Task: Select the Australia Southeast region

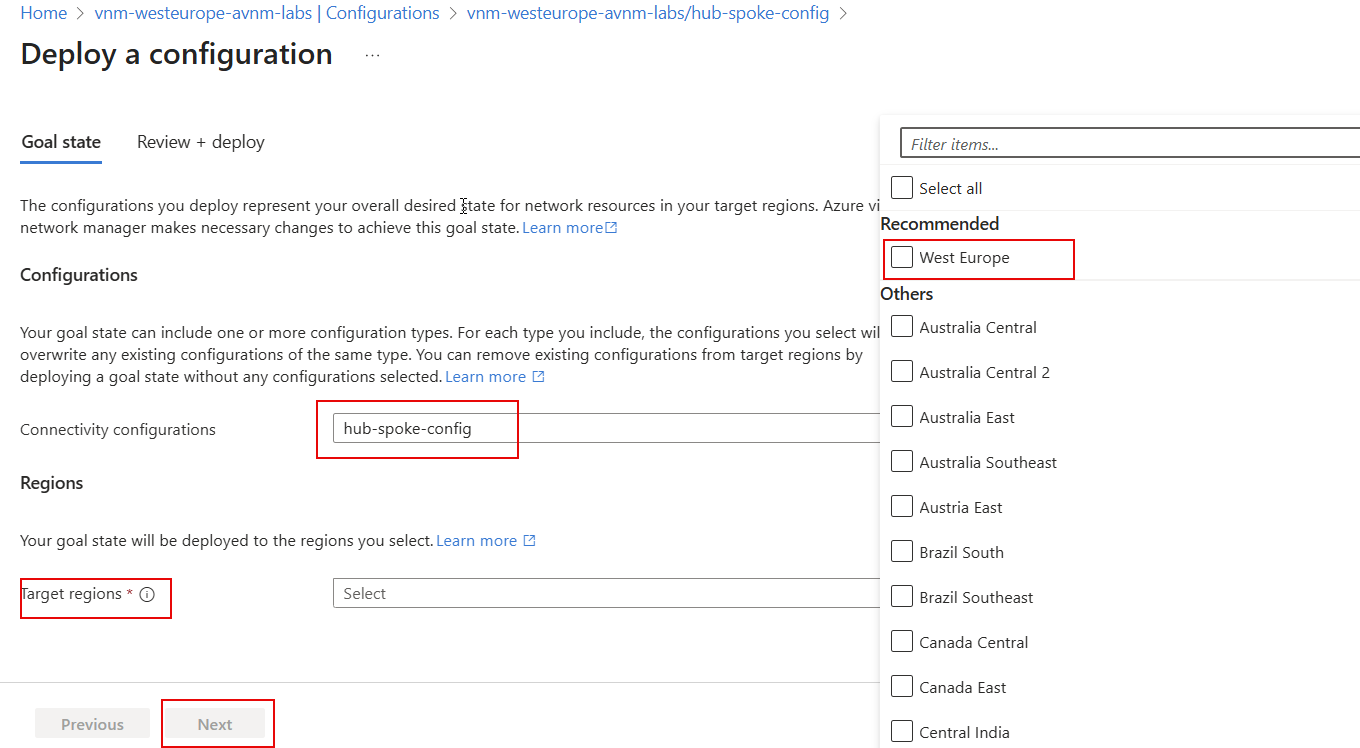Action: 901,461
